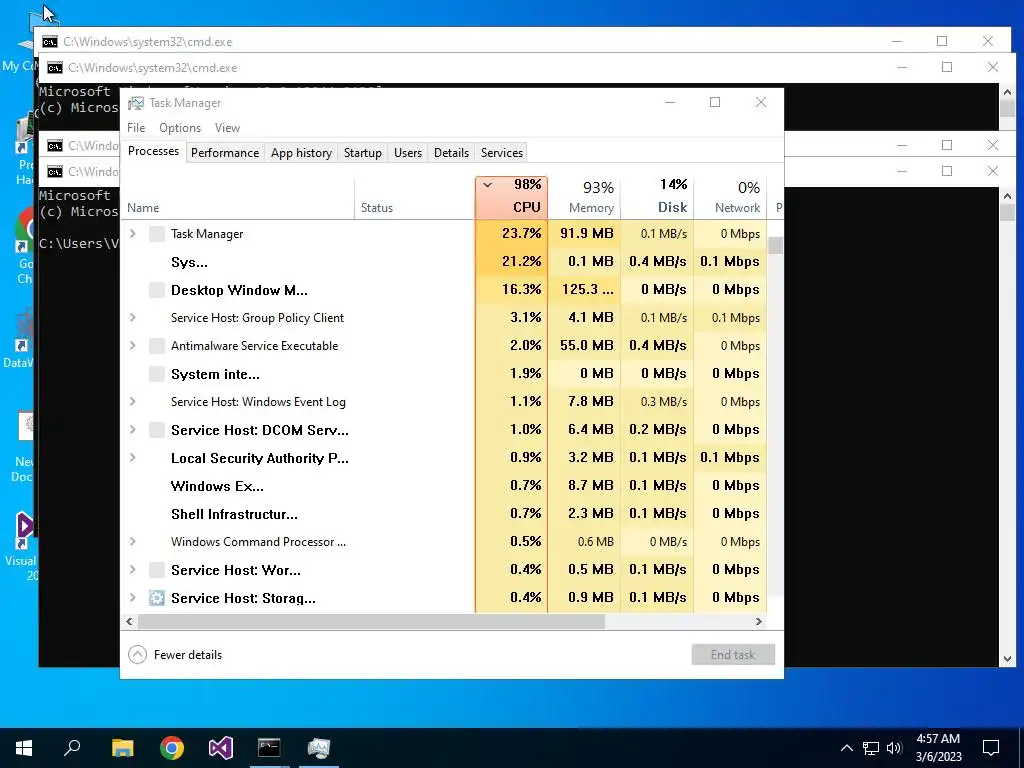Screen dimensions: 1024x768
Task: Open the clock showing 4:57 AM
Action: 938,748
